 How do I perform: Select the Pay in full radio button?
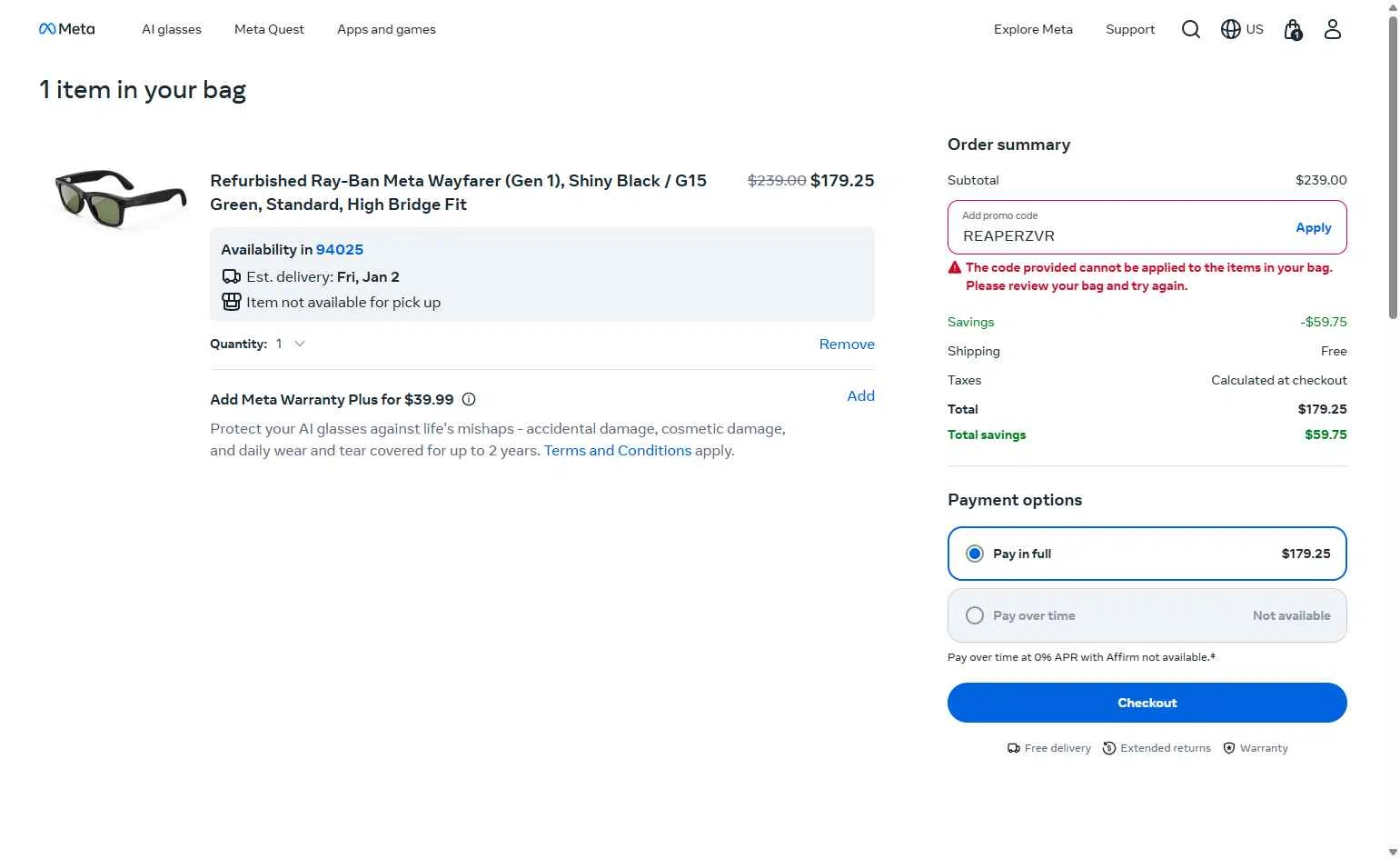[x=974, y=554]
